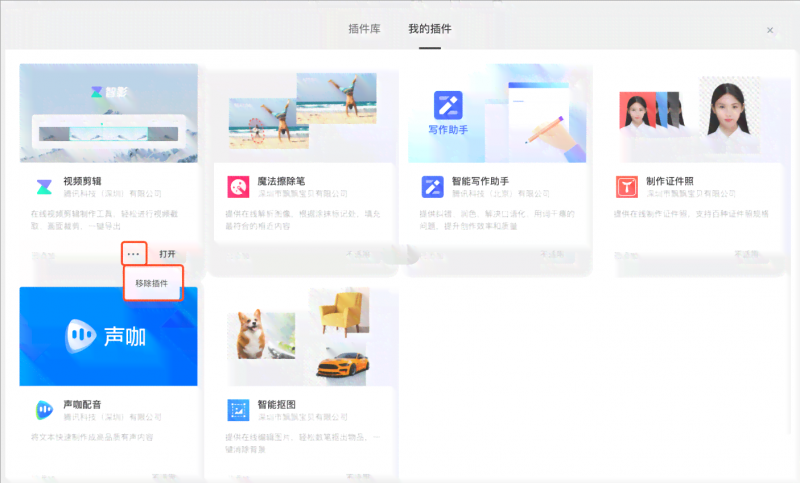Viewport: 800px width, 483px height.
Task: Click the 声咖 blue banner image
Action: pos(108,336)
